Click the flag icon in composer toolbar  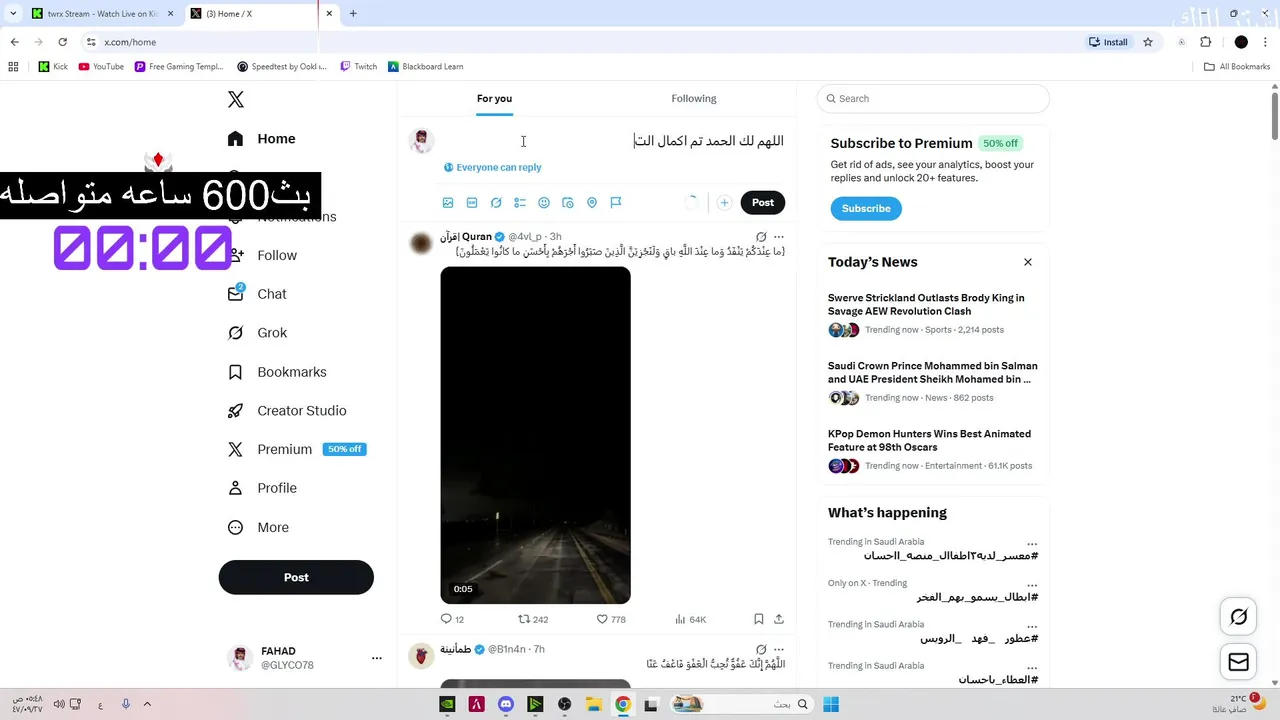[616, 202]
